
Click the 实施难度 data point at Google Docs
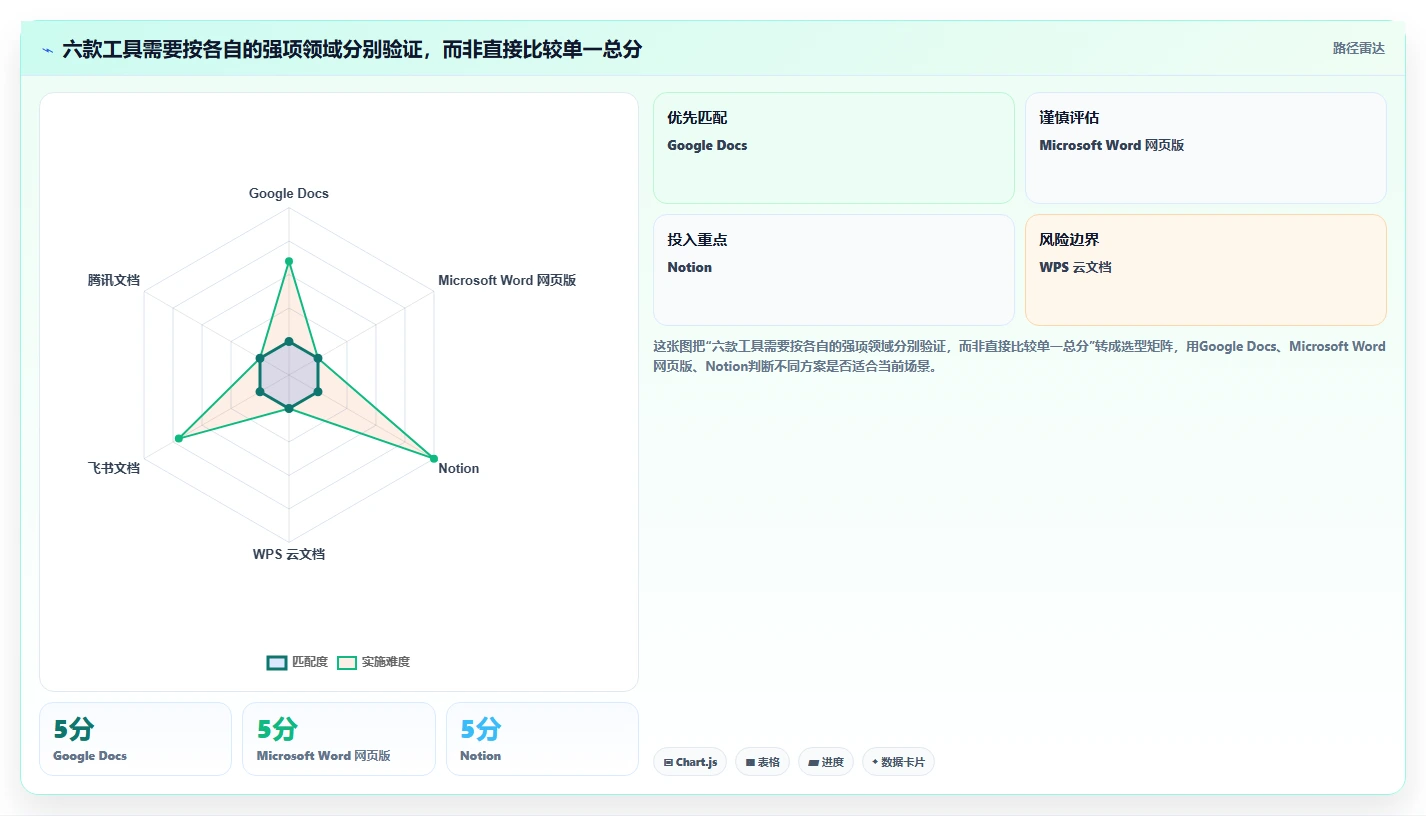tap(289, 261)
